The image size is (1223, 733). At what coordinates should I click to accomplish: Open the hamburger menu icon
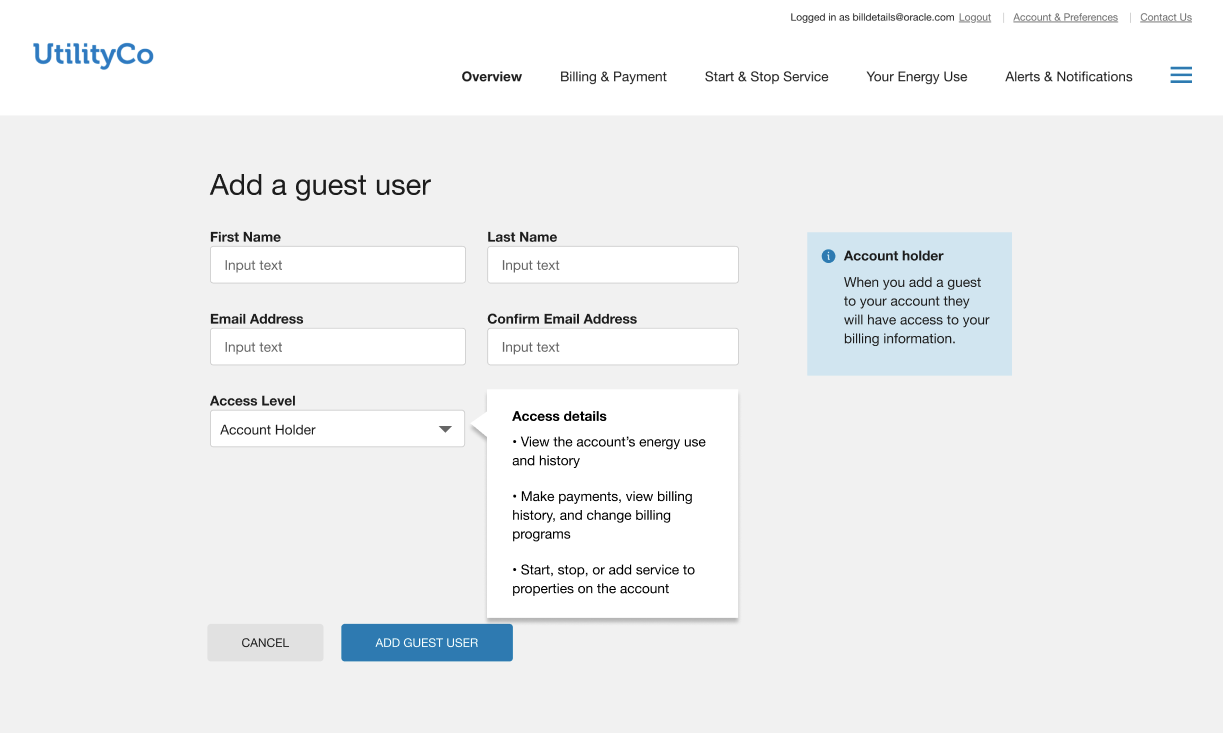(x=1181, y=76)
